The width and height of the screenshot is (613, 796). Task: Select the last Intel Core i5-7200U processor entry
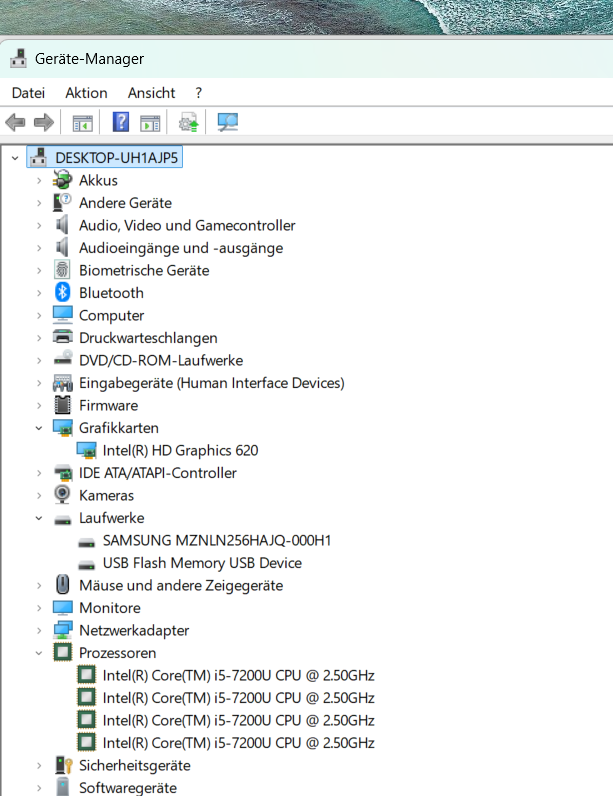pos(239,743)
